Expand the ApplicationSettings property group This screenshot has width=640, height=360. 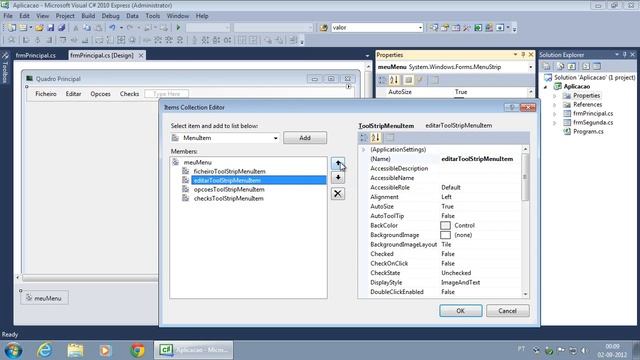tap(363, 150)
